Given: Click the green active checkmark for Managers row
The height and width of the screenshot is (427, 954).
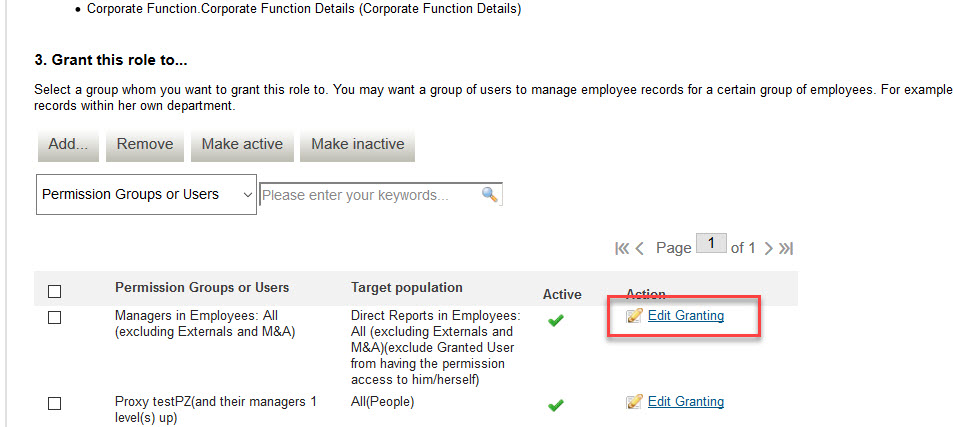Looking at the screenshot, I should [x=555, y=320].
